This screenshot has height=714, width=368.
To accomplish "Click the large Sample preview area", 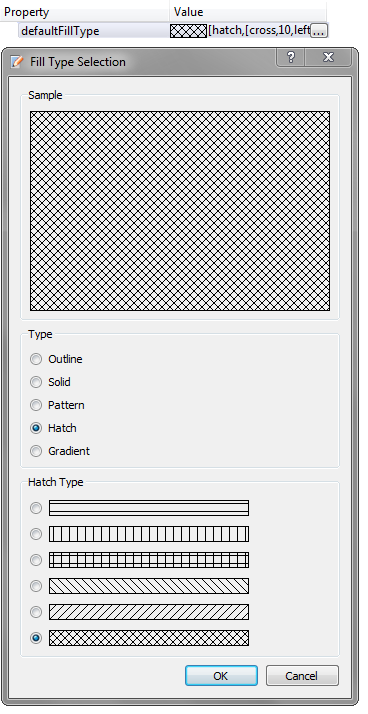I will click(180, 211).
